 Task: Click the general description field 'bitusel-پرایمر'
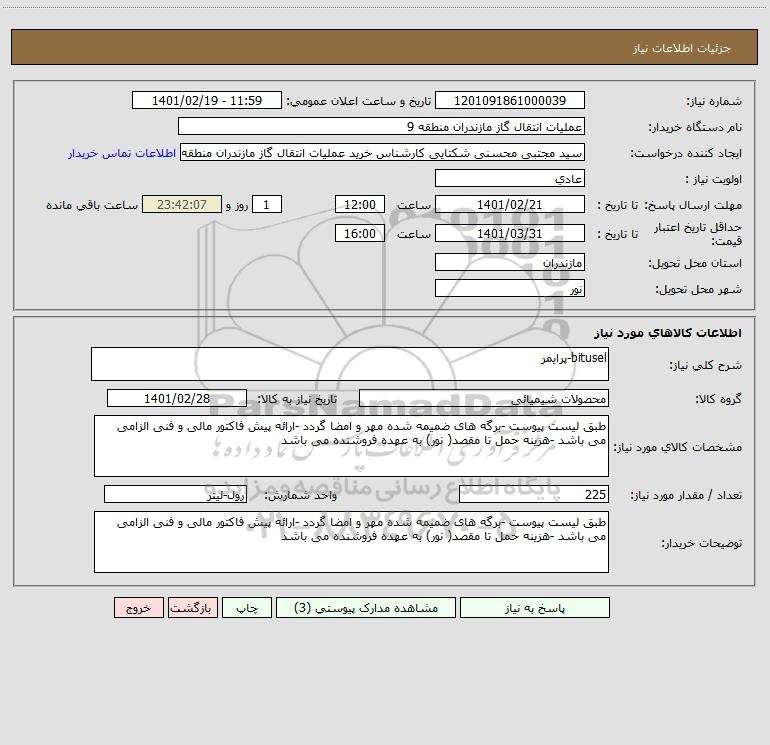(x=350, y=364)
